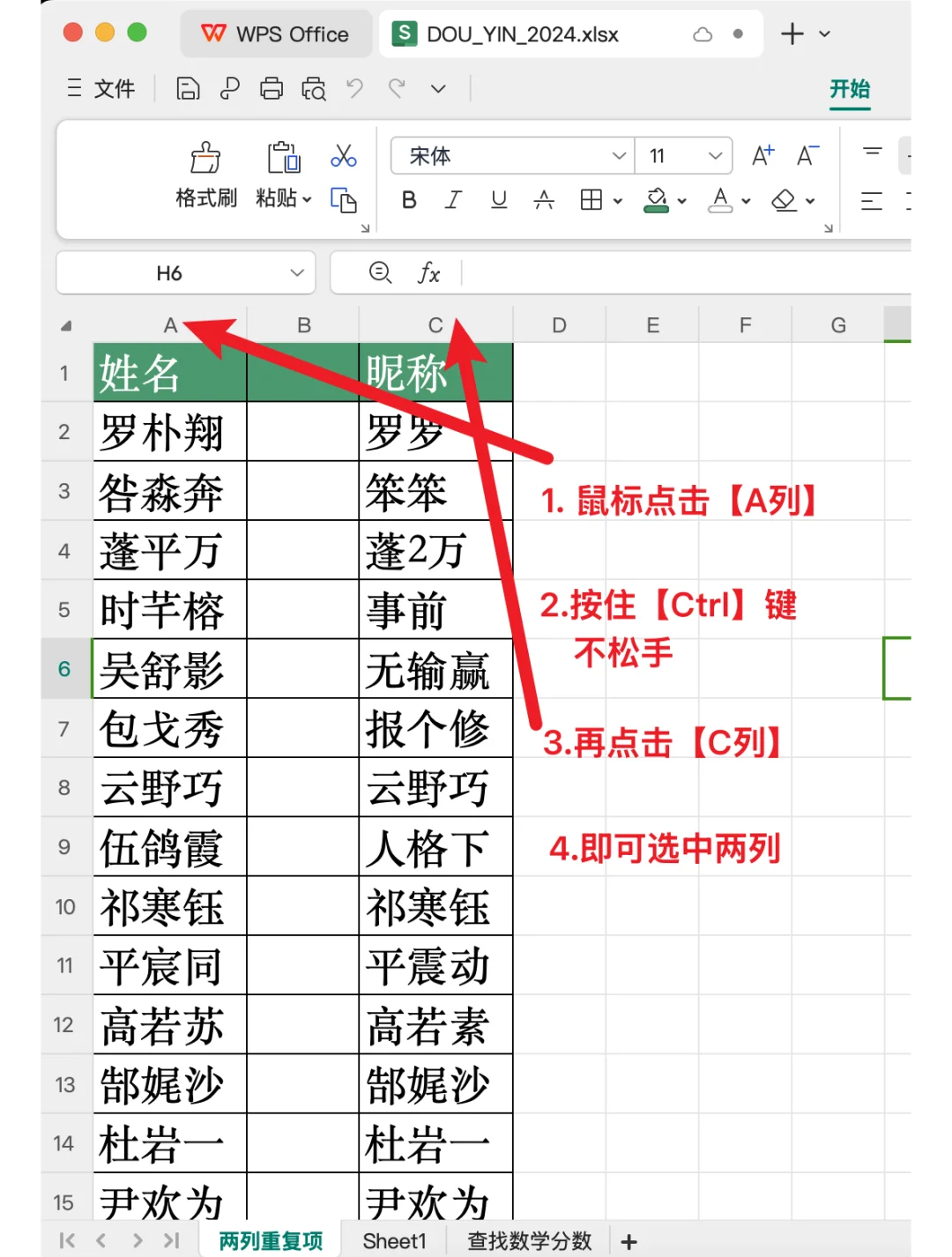Go to next sheet navigation arrow
This screenshot has height=1257, width=952.
coord(137,1240)
